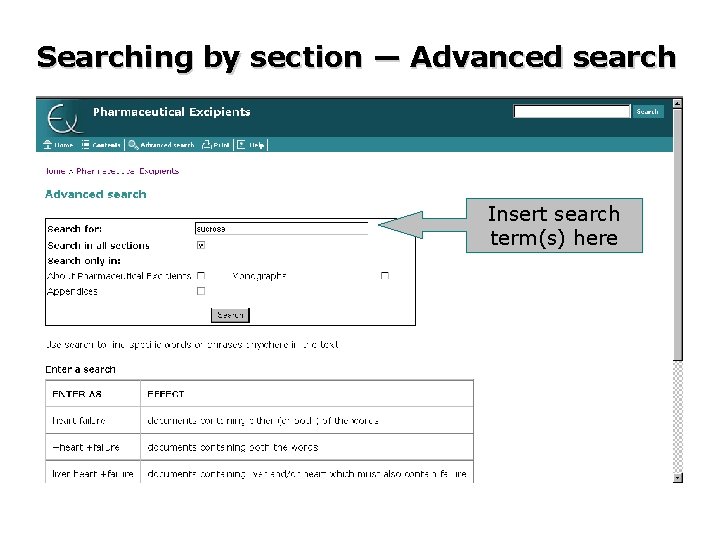The height and width of the screenshot is (540, 720).
Task: Click the 'Enter a search' text
Action: tap(80, 369)
